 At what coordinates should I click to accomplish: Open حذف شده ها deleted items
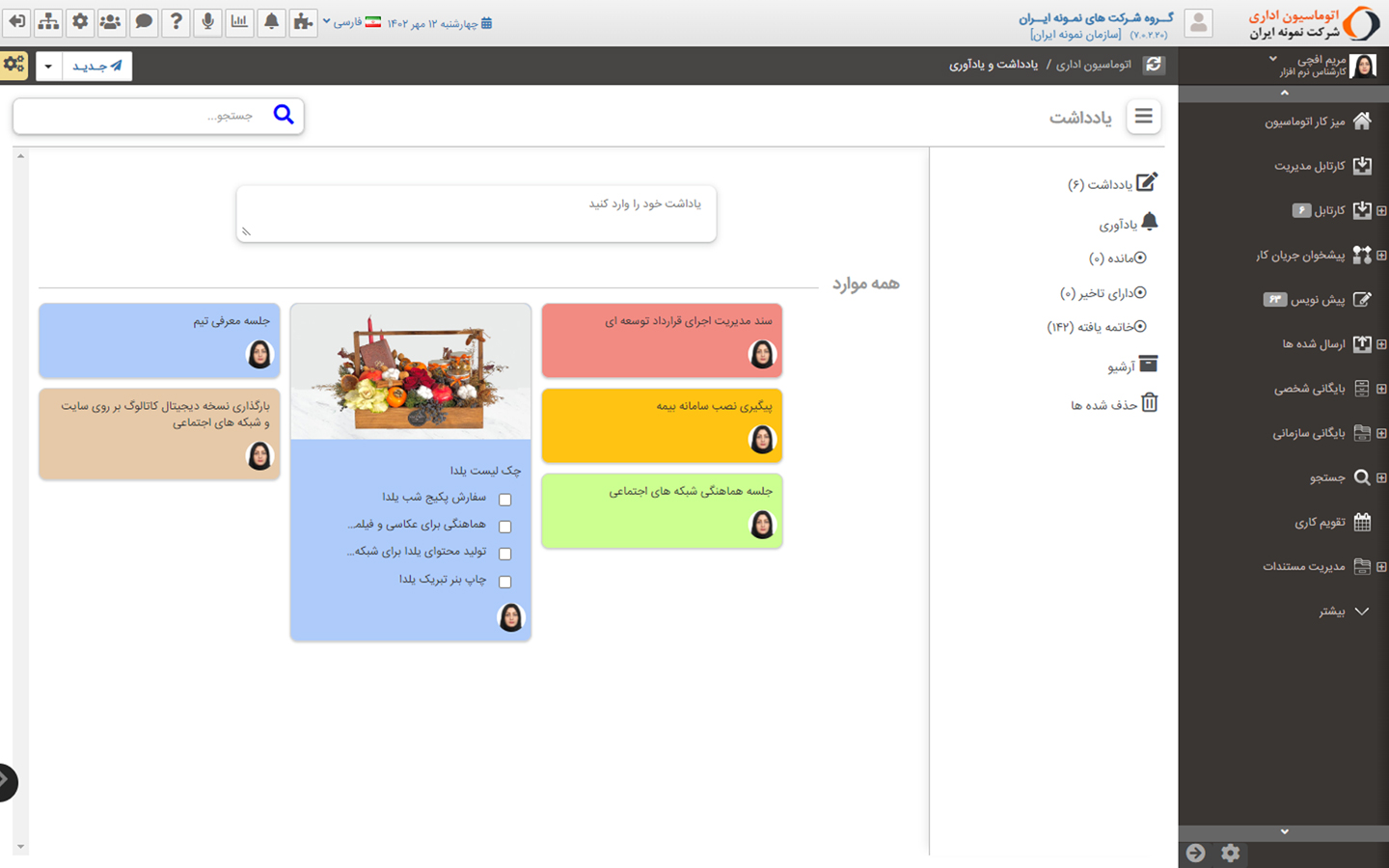click(x=1114, y=405)
